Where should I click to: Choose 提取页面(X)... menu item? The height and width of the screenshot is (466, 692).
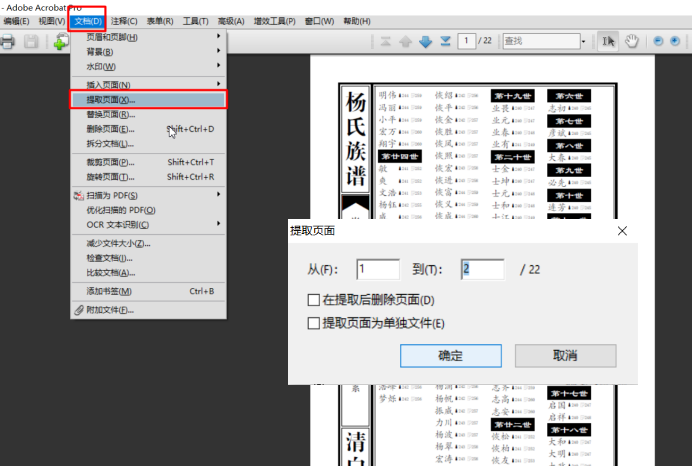click(x=148, y=100)
